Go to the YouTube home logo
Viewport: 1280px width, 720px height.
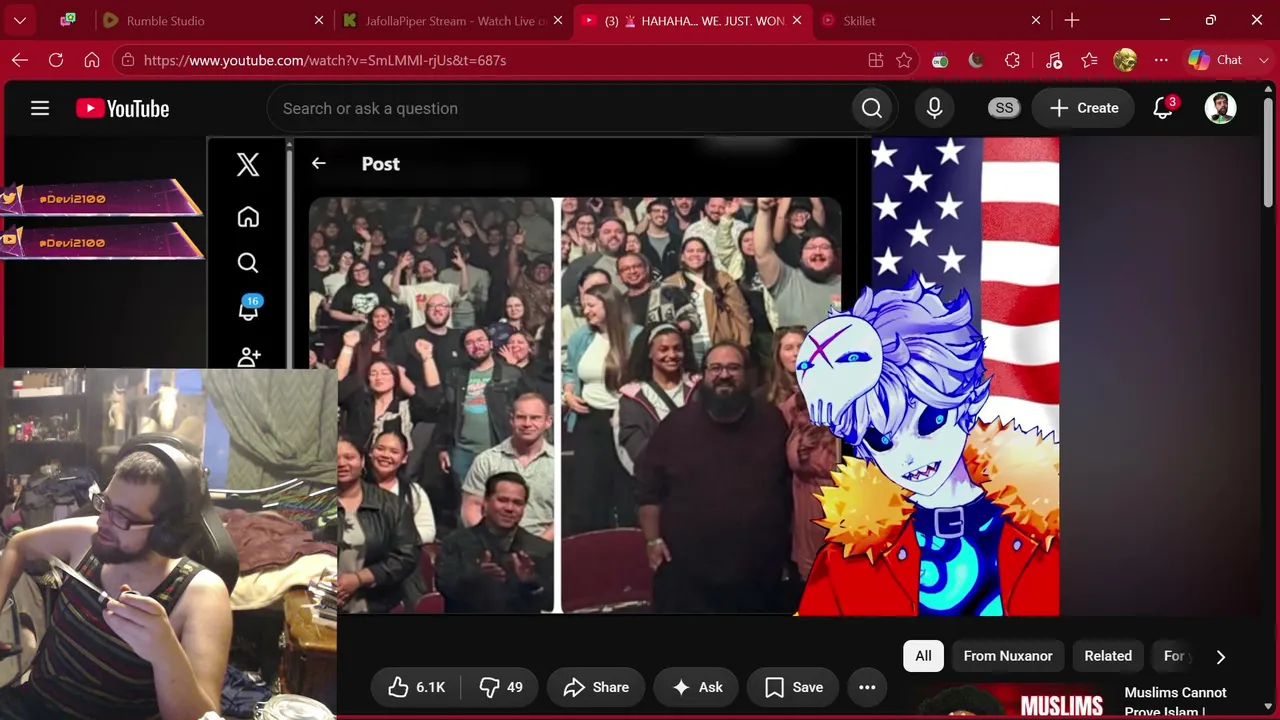pyautogui.click(x=123, y=108)
